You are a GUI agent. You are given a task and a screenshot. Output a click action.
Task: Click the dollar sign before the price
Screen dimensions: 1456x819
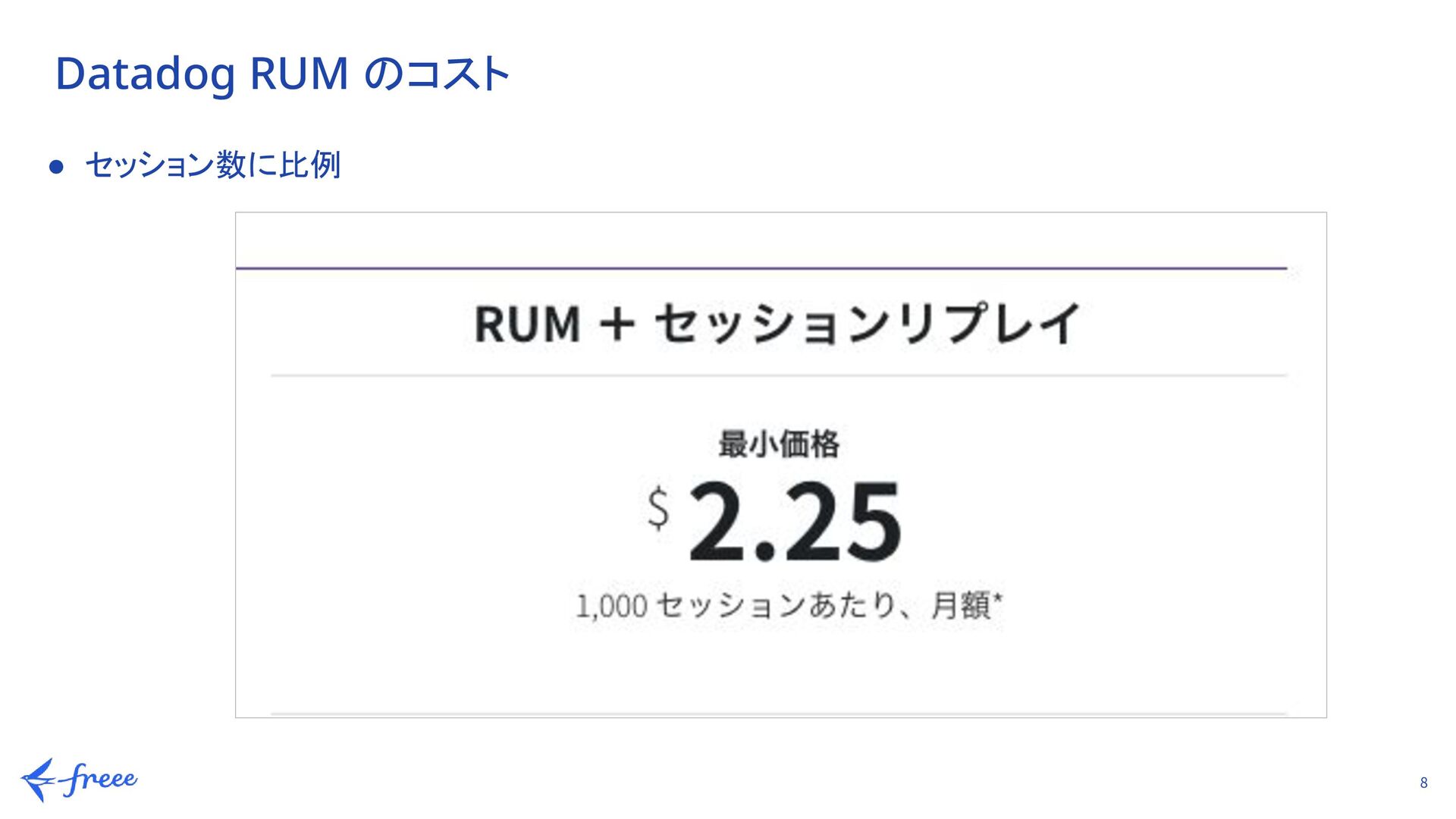(658, 508)
